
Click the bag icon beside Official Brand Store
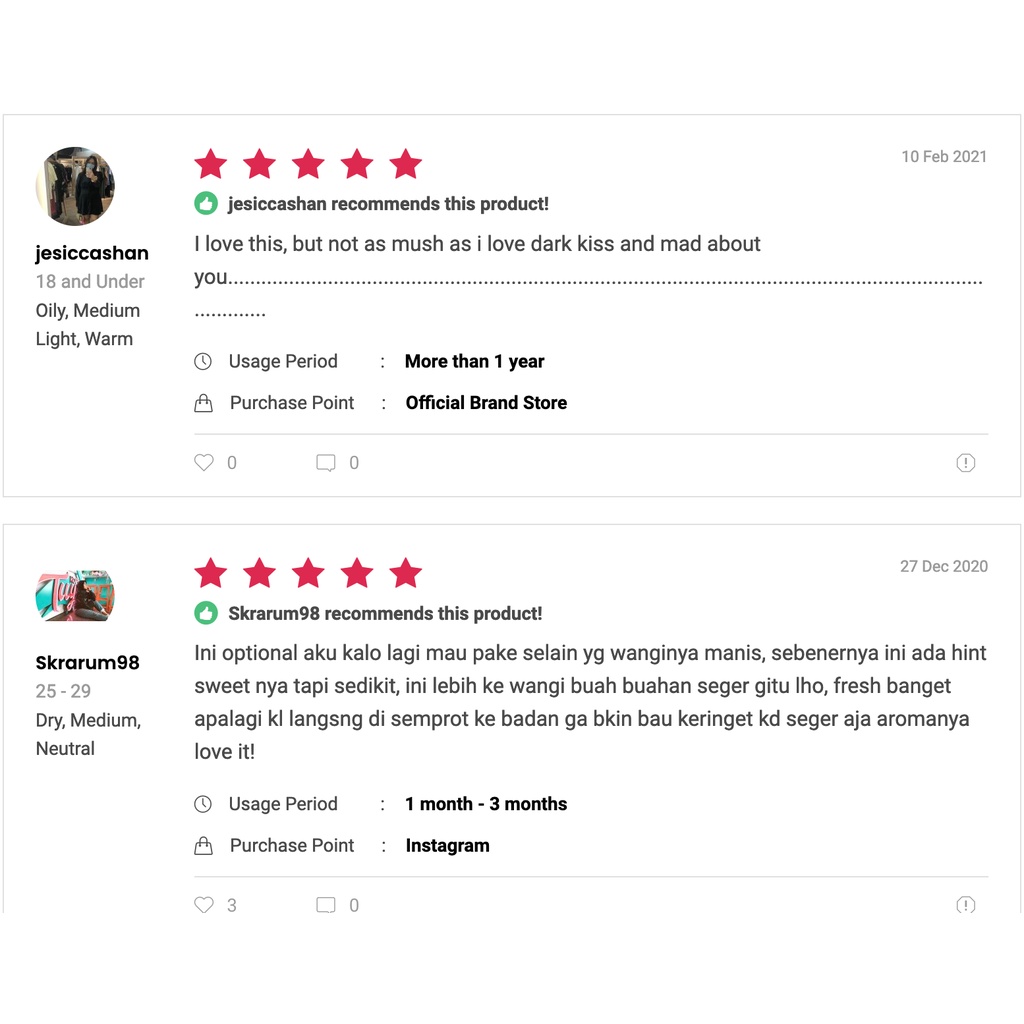203,403
